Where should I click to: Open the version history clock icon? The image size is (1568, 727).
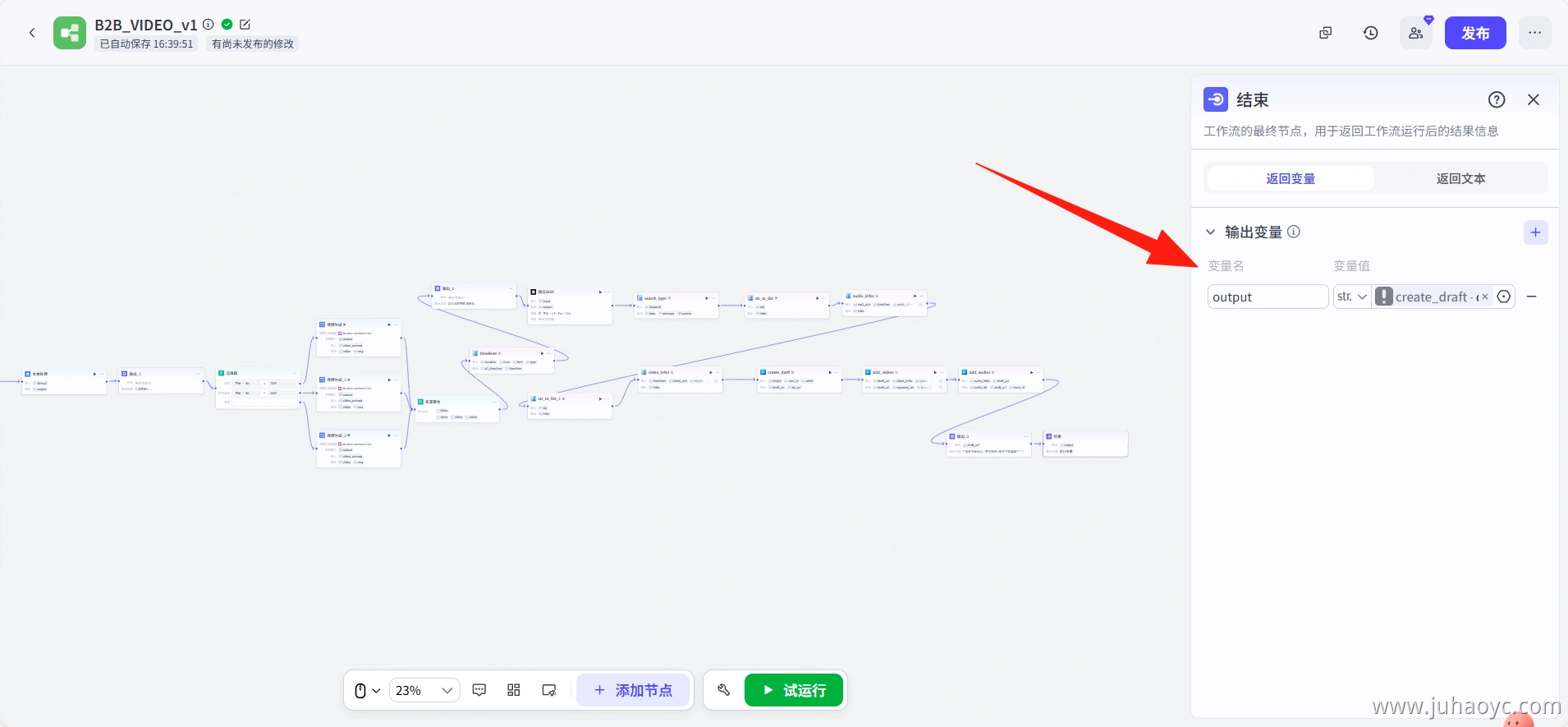click(1370, 33)
